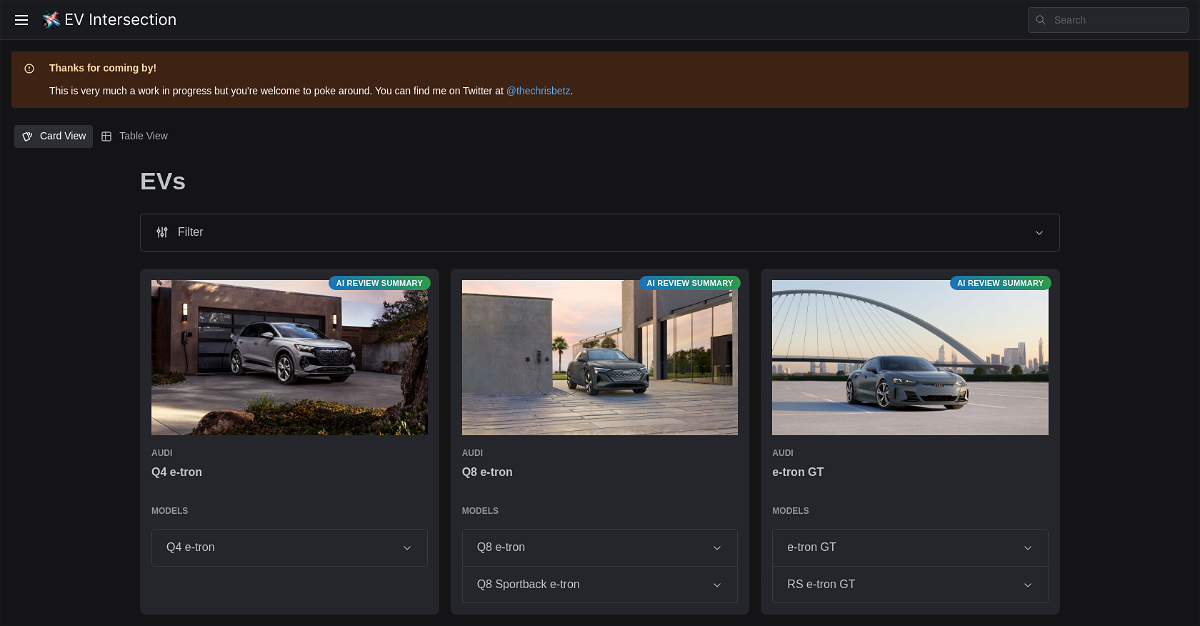Switch to Table View tab
The image size is (1200, 626).
point(135,136)
